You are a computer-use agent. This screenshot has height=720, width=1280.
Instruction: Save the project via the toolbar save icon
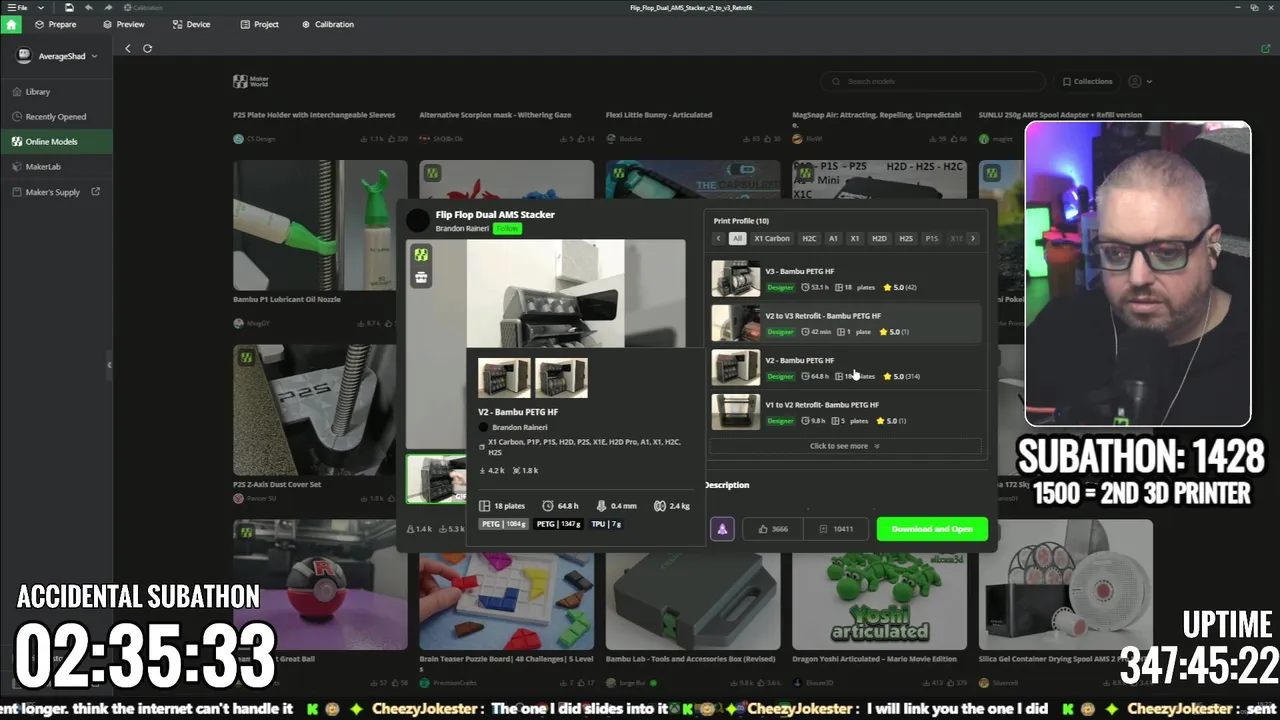pos(69,8)
